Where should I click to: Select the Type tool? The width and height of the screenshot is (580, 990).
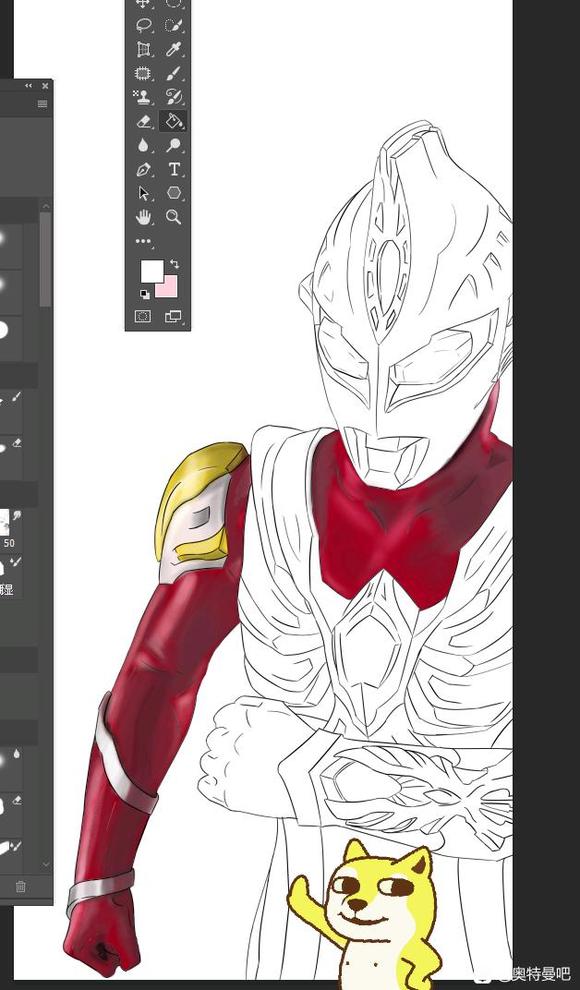[x=174, y=169]
